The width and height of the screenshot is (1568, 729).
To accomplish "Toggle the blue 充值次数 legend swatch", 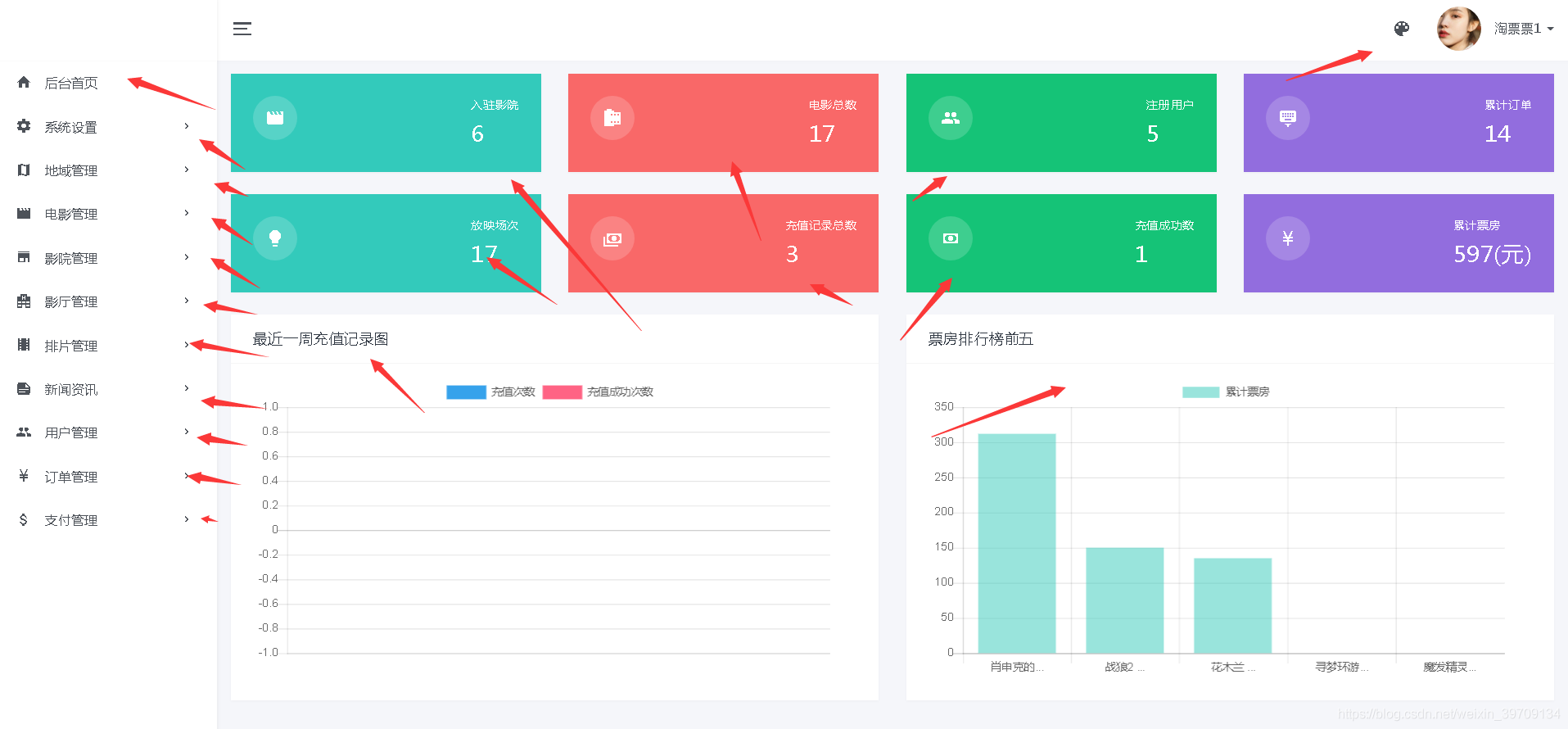I will (466, 392).
